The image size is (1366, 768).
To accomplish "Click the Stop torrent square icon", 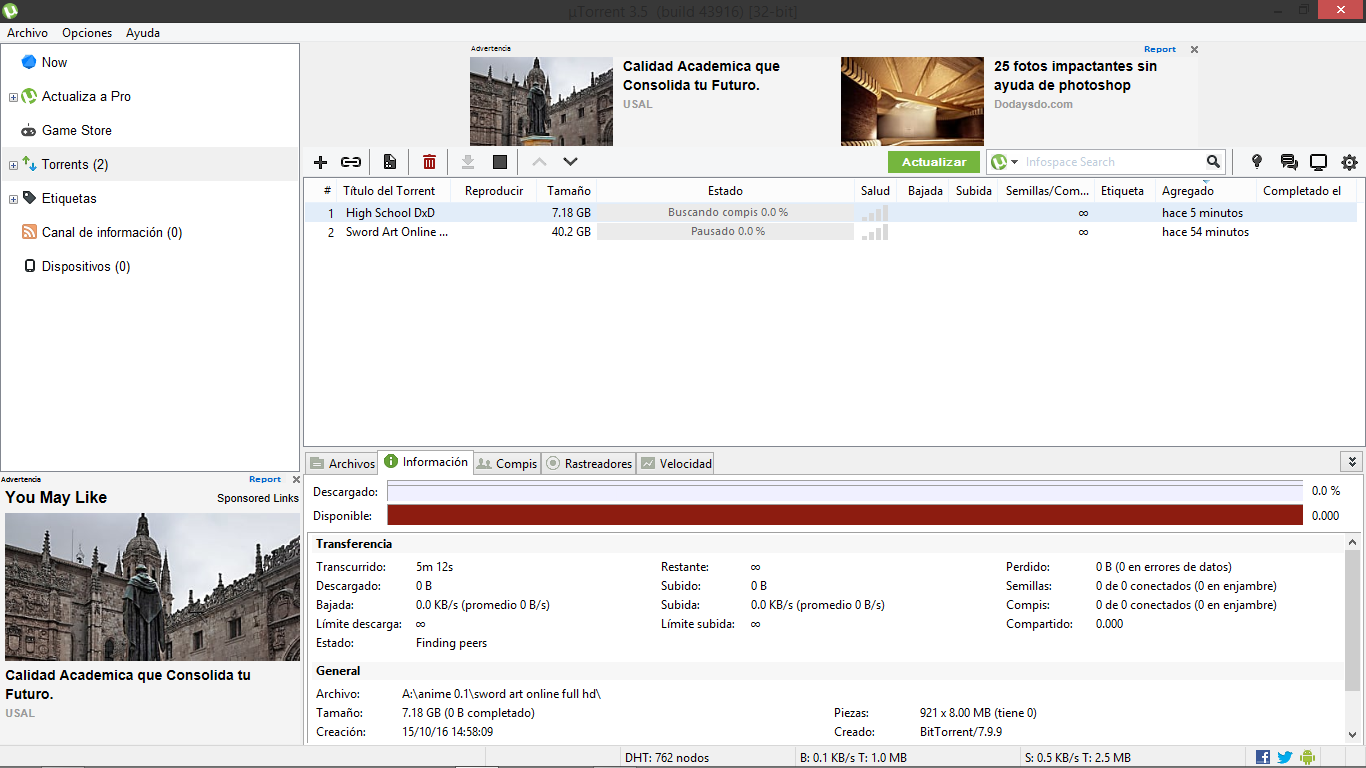I will [500, 162].
